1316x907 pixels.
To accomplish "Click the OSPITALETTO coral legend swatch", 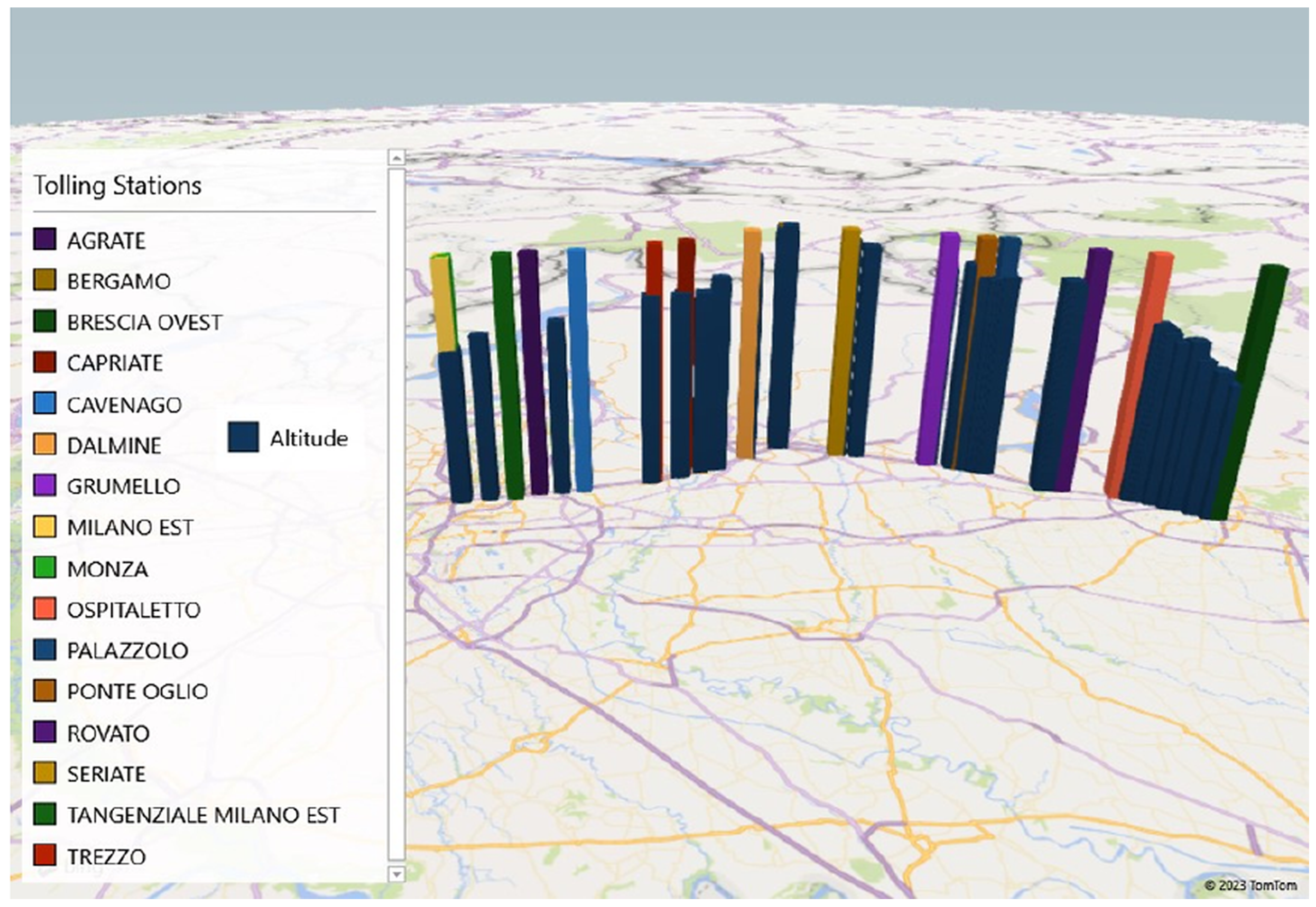I will click(45, 609).
